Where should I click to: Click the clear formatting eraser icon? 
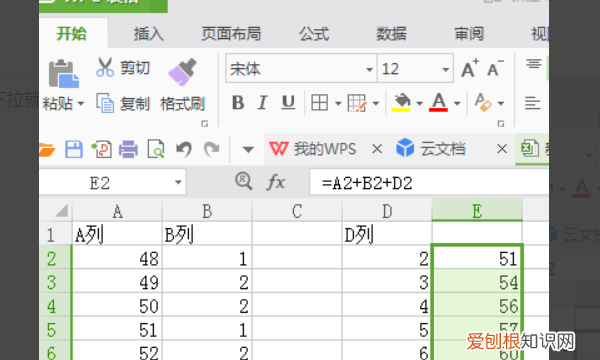pos(483,103)
